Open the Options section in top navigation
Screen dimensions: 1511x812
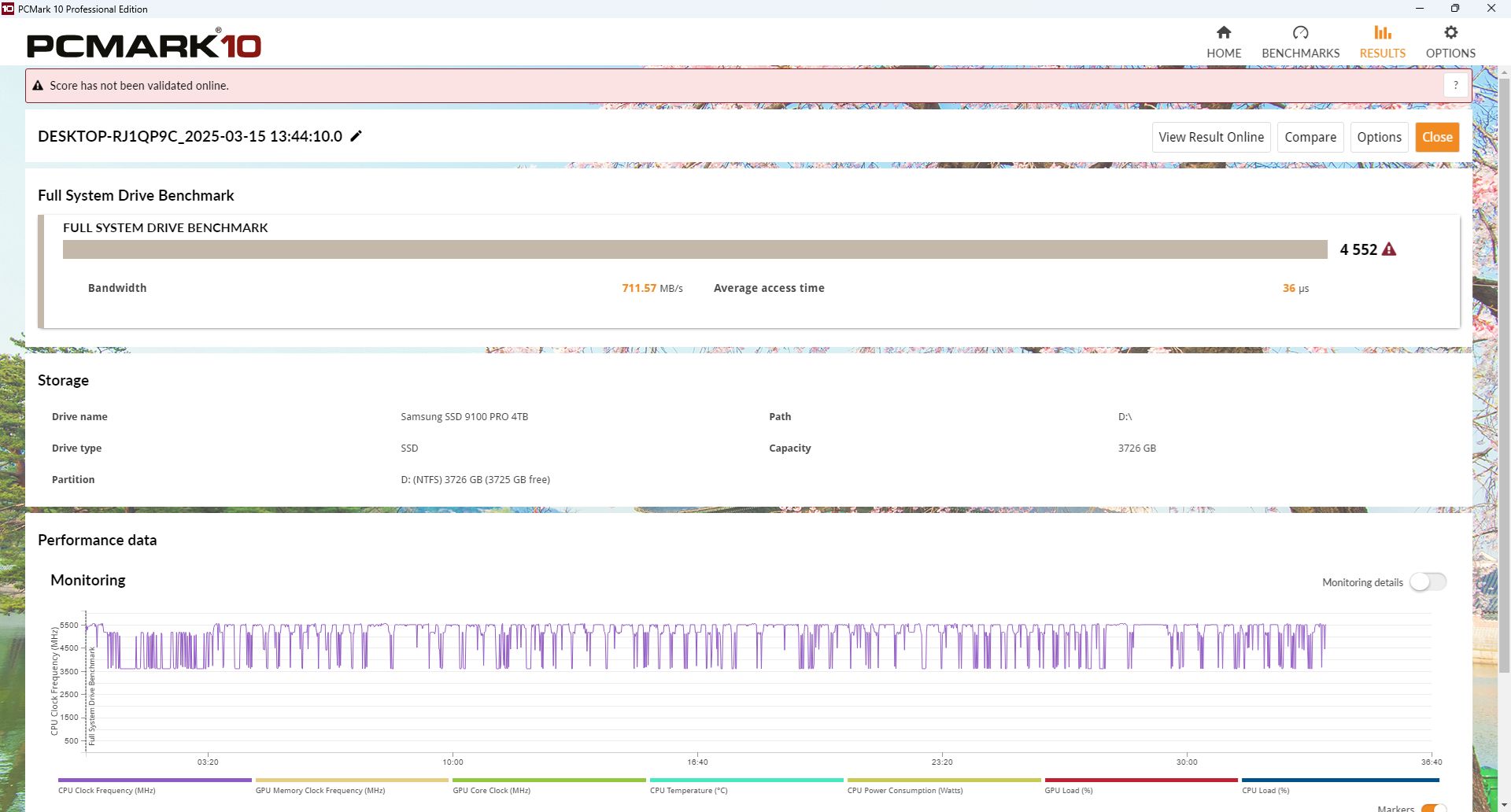1450,42
